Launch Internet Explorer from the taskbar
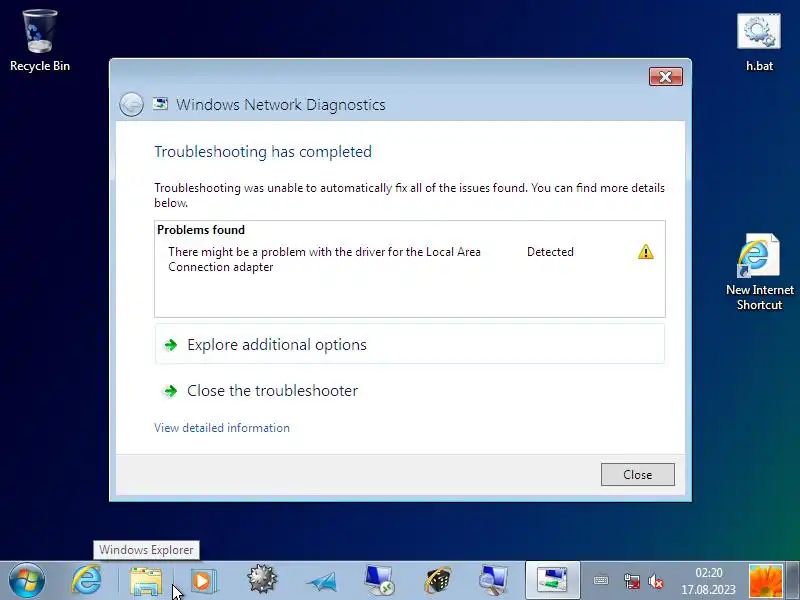The height and width of the screenshot is (600, 800). click(86, 580)
